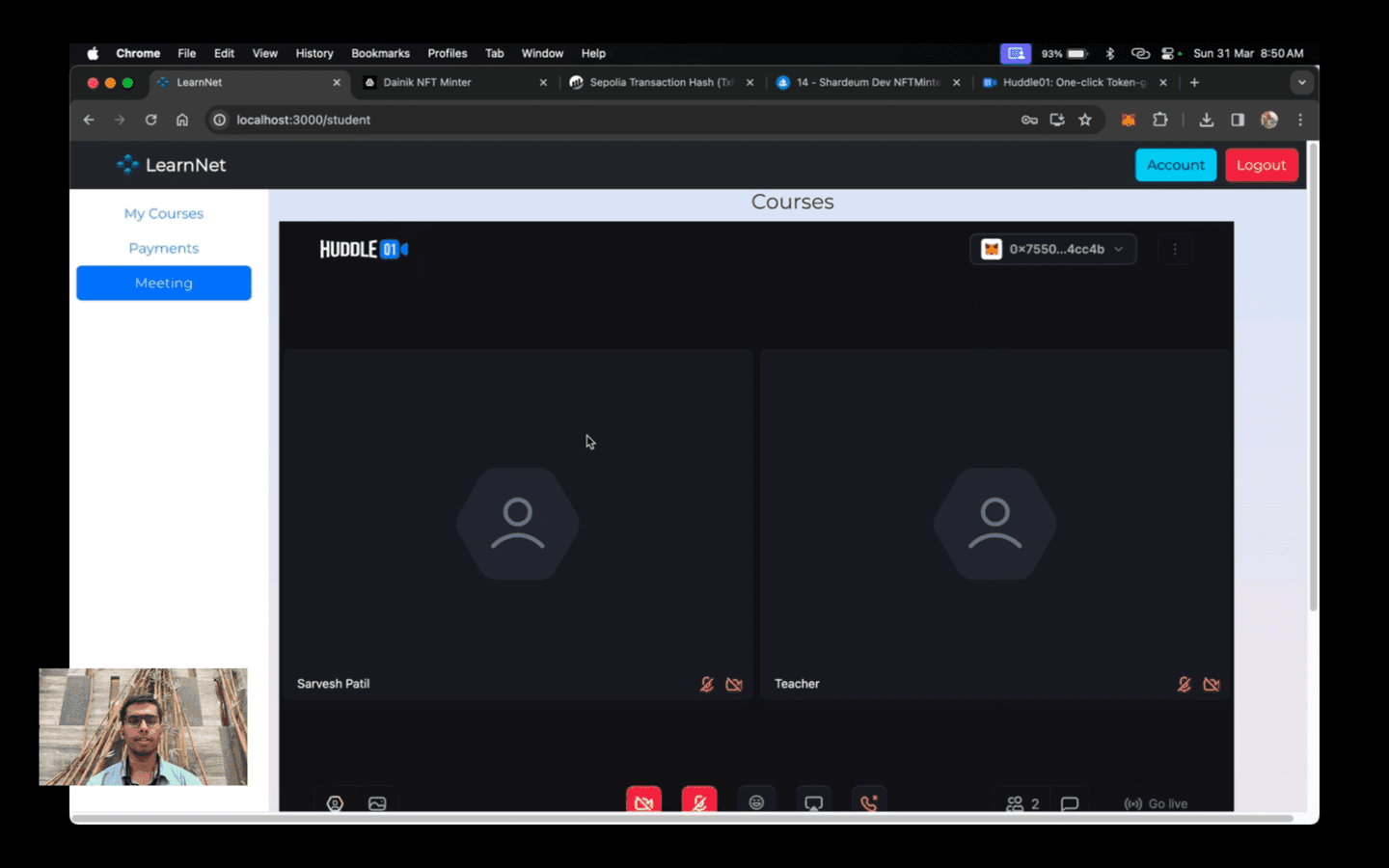Click the localhost:3000/student address bar
Image resolution: width=1389 pixels, height=868 pixels.
tap(617, 120)
